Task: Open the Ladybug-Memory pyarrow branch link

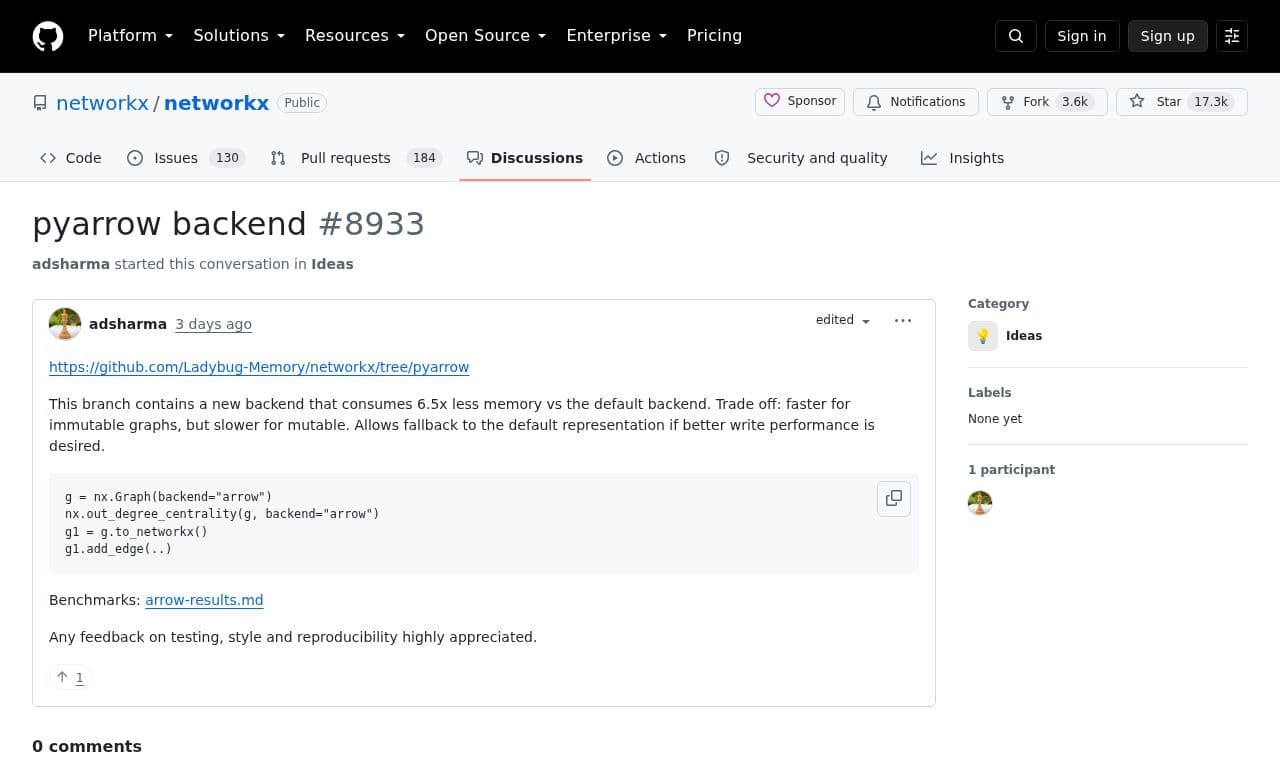Action: tap(259, 367)
